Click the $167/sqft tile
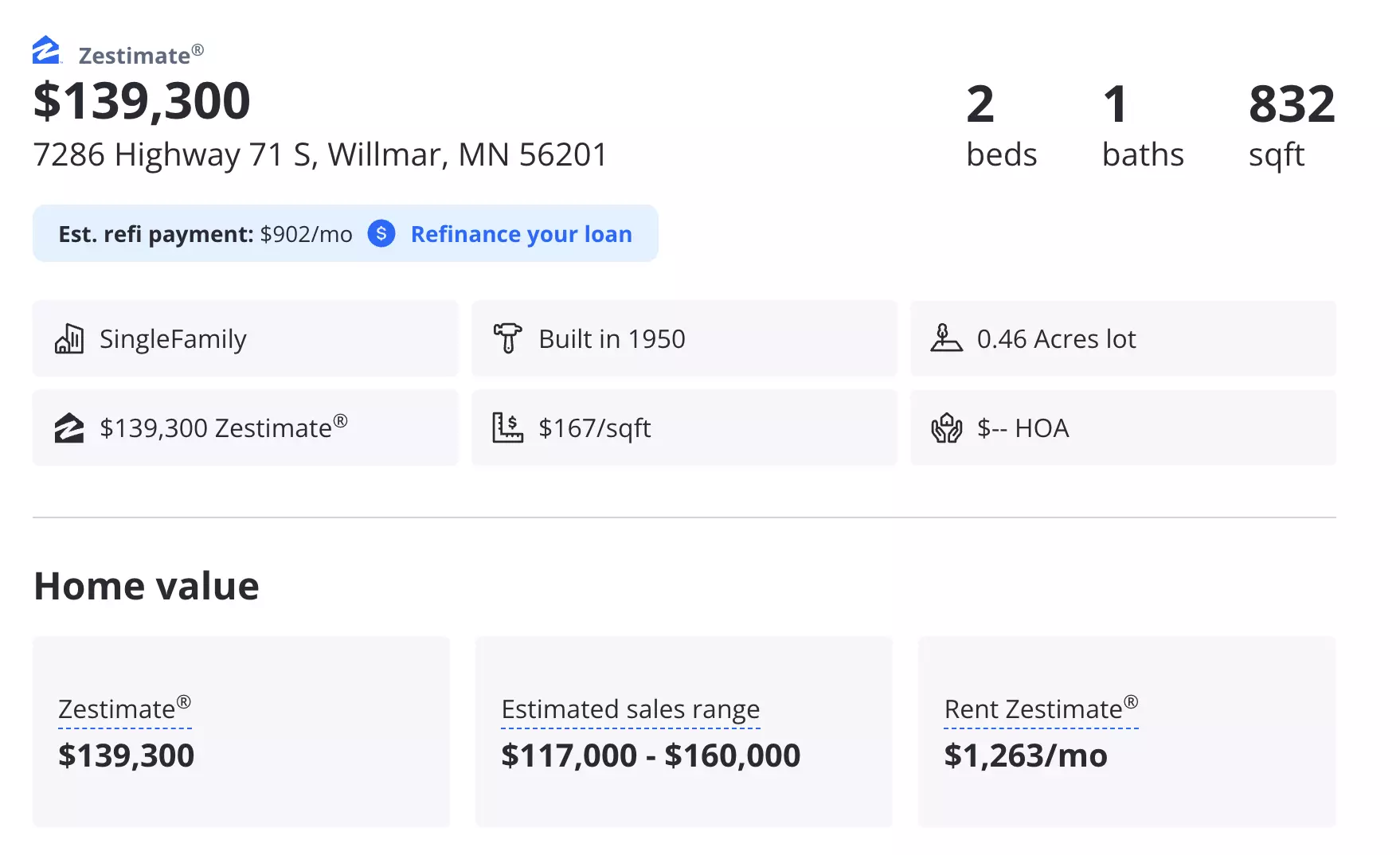Viewport: 1400px width, 855px height. (x=684, y=427)
